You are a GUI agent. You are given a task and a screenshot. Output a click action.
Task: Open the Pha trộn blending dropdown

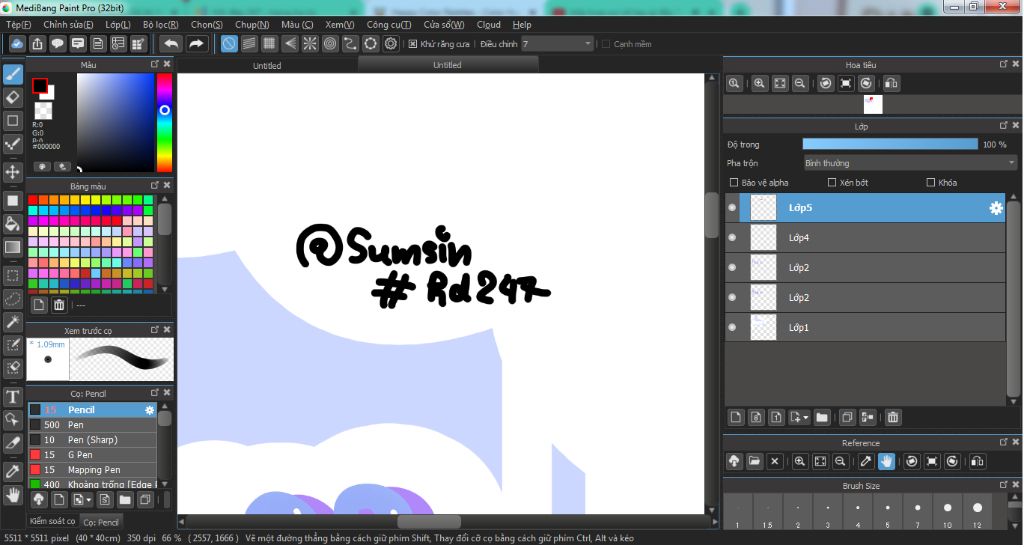click(910, 163)
